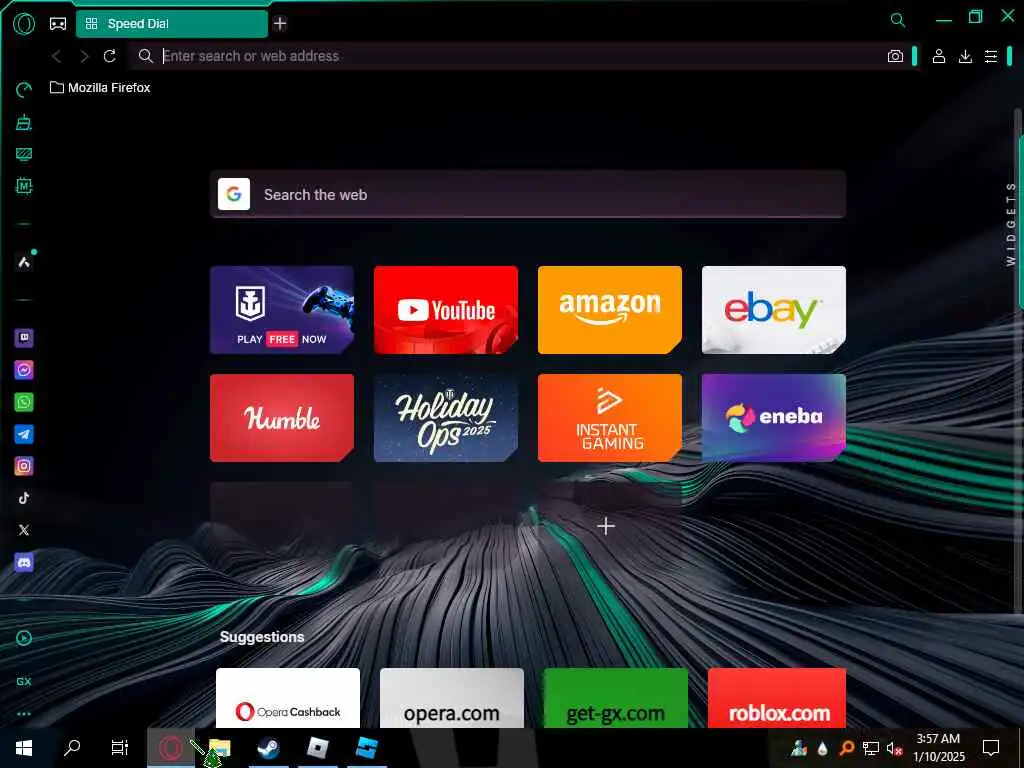Open sidebar setup three dots
This screenshot has height=768, width=1024.
click(x=24, y=714)
